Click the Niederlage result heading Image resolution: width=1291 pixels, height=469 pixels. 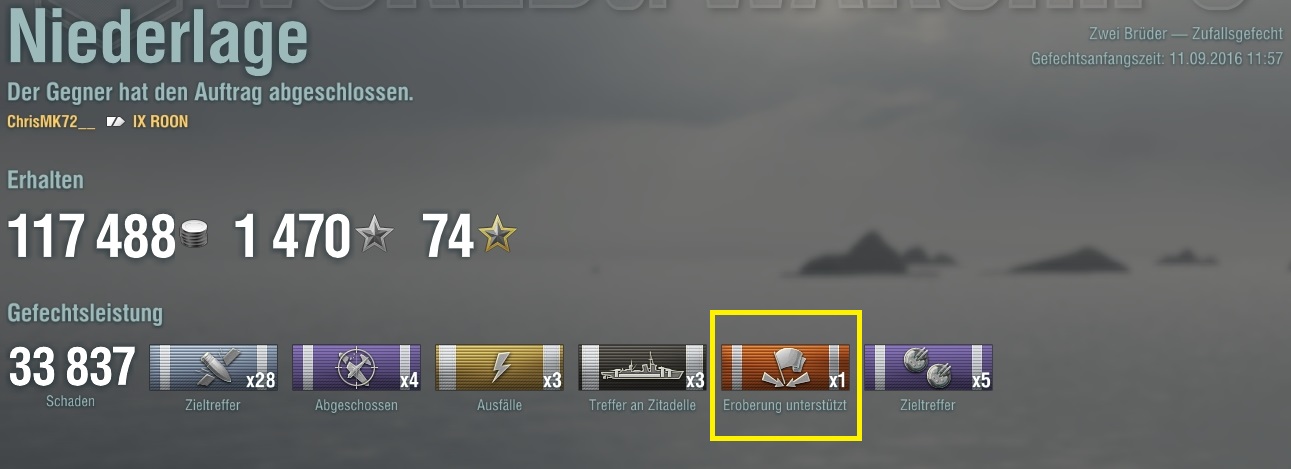158,42
